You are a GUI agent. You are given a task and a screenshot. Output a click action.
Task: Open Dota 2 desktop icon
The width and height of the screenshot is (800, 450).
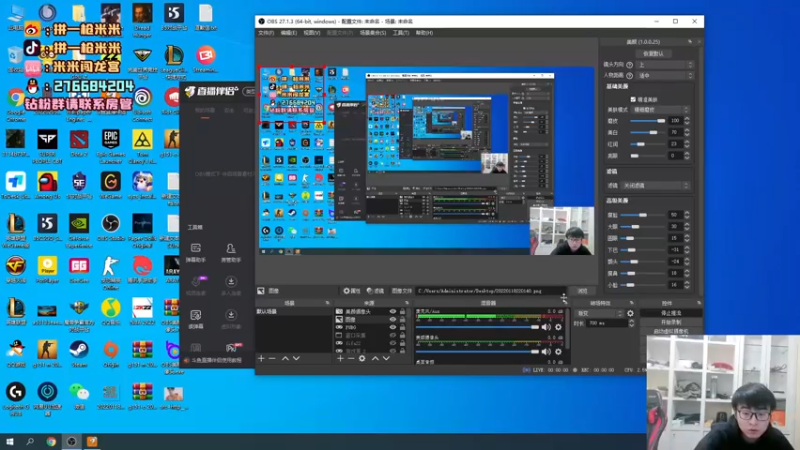click(79, 143)
